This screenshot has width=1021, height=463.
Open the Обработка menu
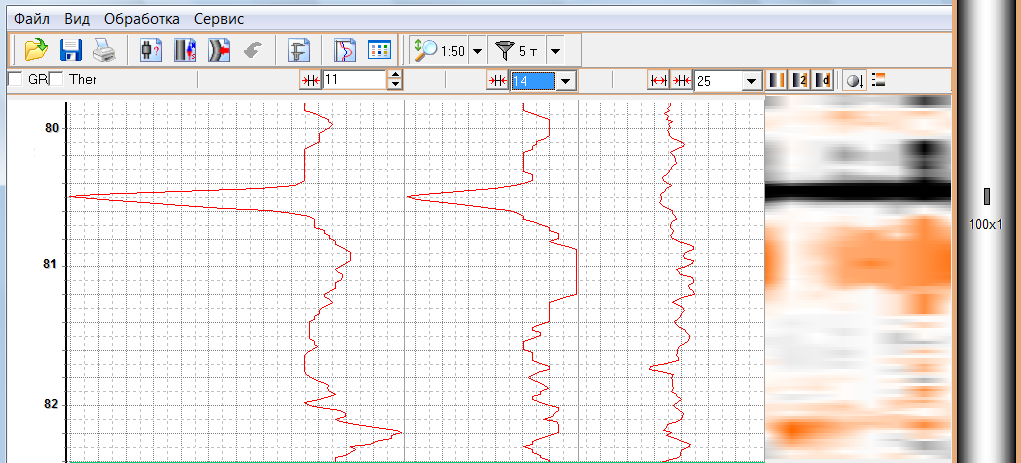pos(141,19)
